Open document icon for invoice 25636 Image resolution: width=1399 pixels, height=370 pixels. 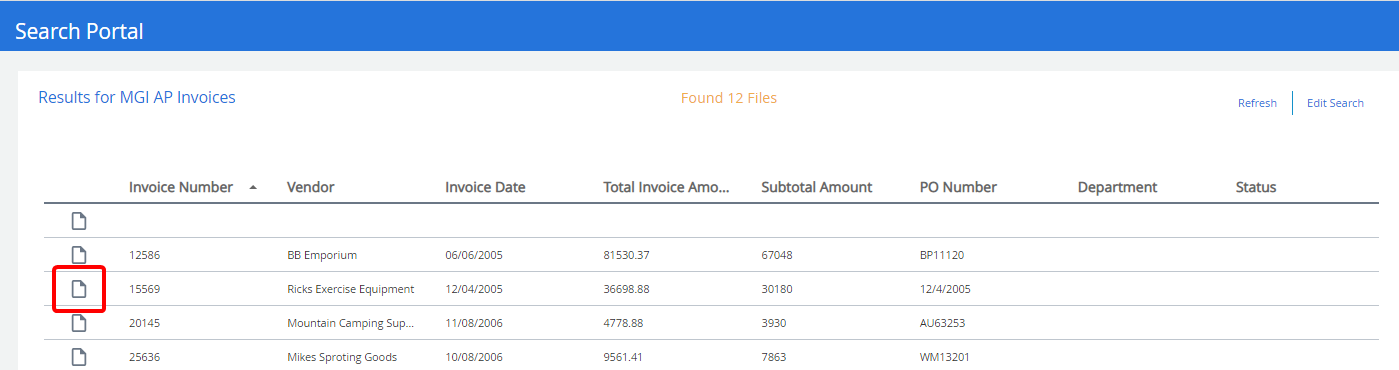pos(78,357)
